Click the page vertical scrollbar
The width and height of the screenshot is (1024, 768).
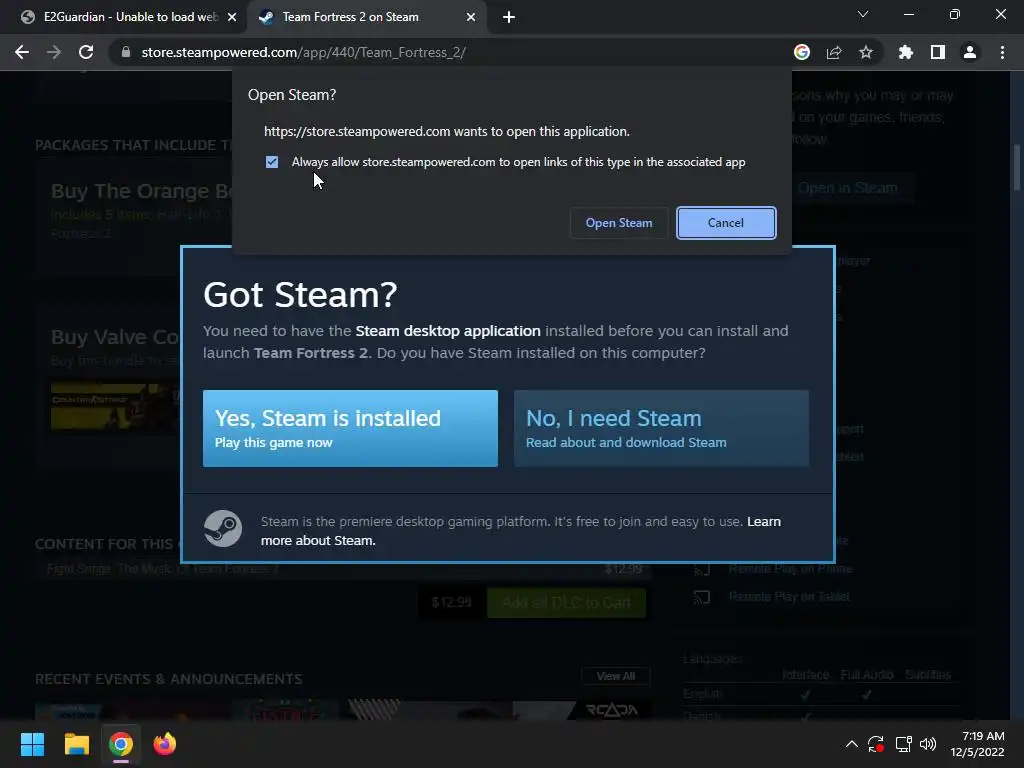[1017, 167]
